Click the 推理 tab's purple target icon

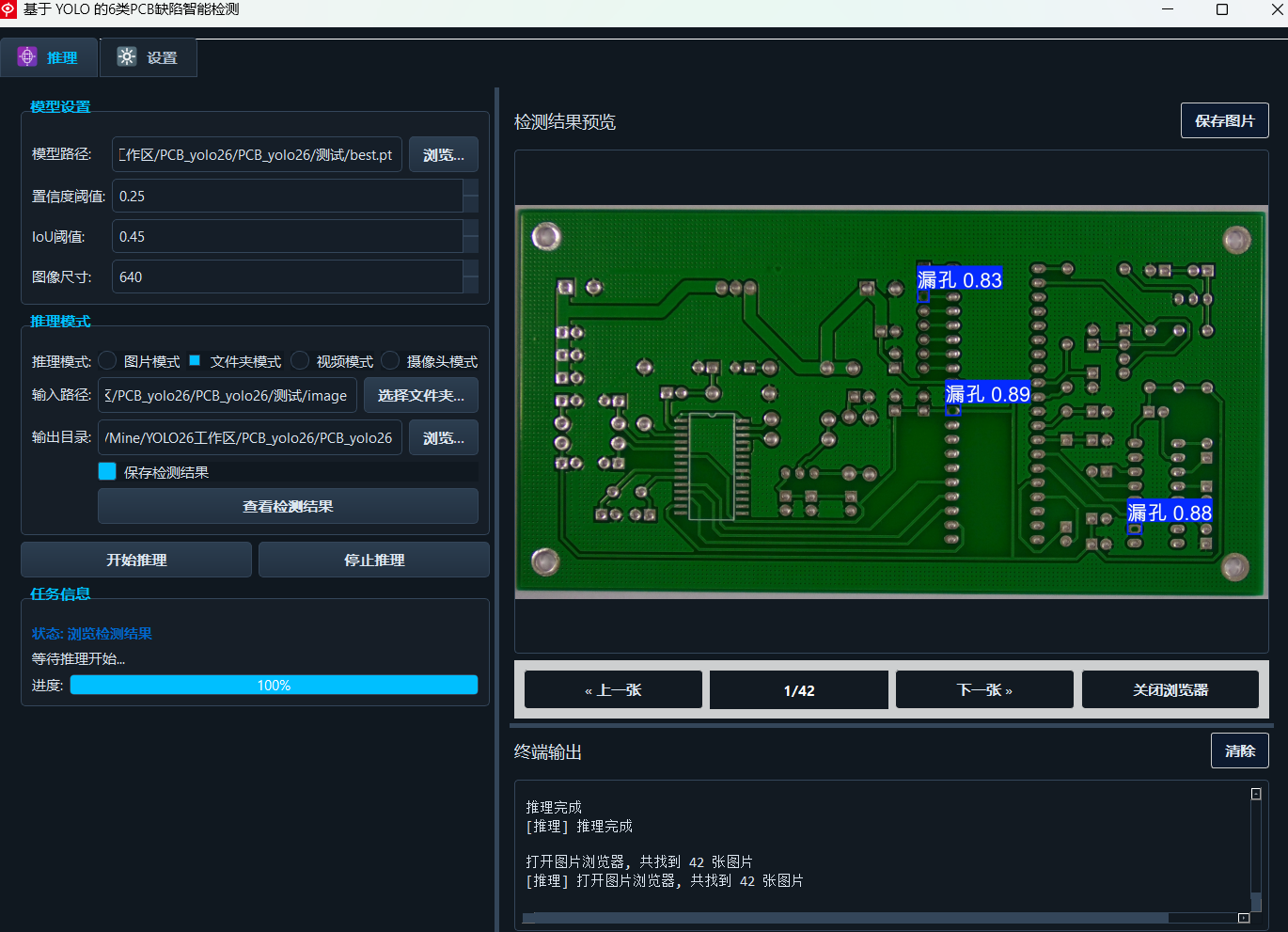coord(27,57)
